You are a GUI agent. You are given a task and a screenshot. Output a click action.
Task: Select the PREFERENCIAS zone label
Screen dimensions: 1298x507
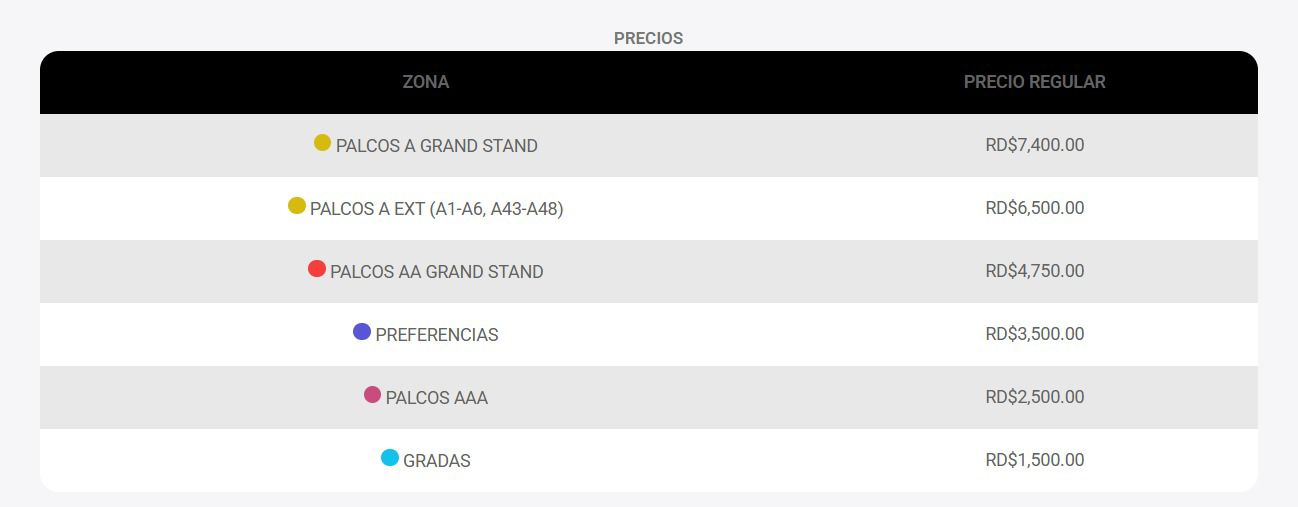coord(436,335)
